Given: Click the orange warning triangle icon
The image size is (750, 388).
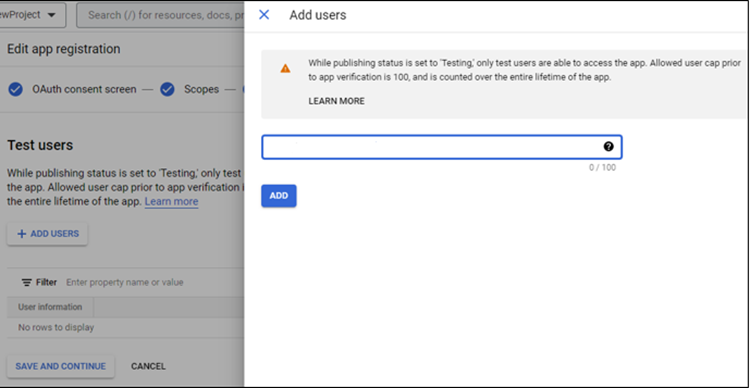Looking at the screenshot, I should pyautogui.click(x=285, y=68).
